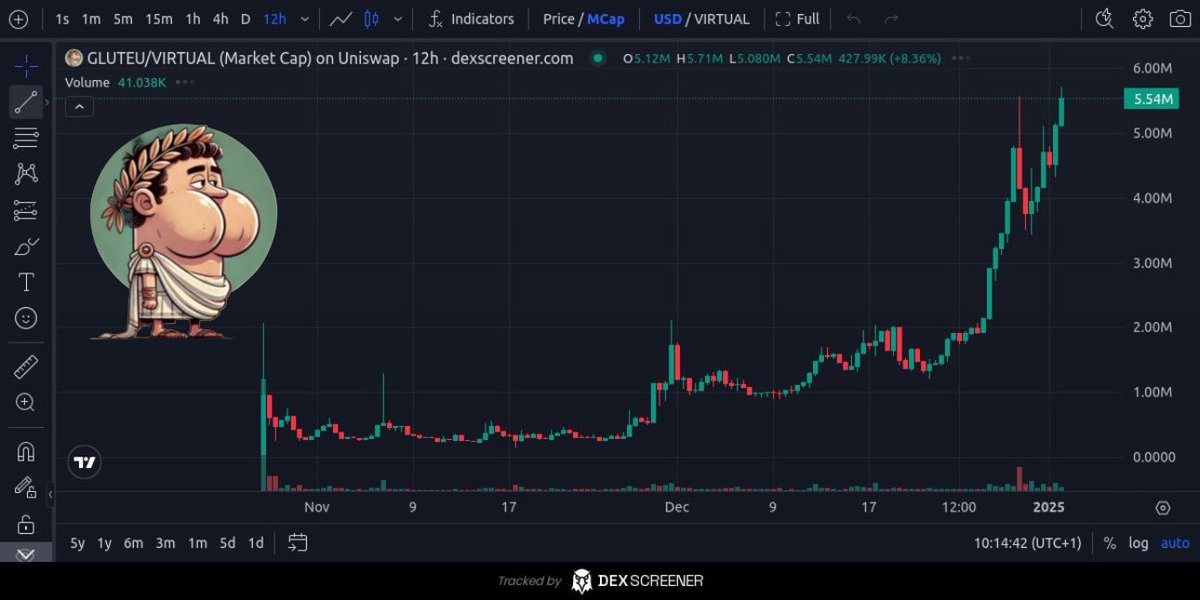This screenshot has width=1200, height=600.
Task: Open price scale settings gear at bottom right
Action: 1162,508
